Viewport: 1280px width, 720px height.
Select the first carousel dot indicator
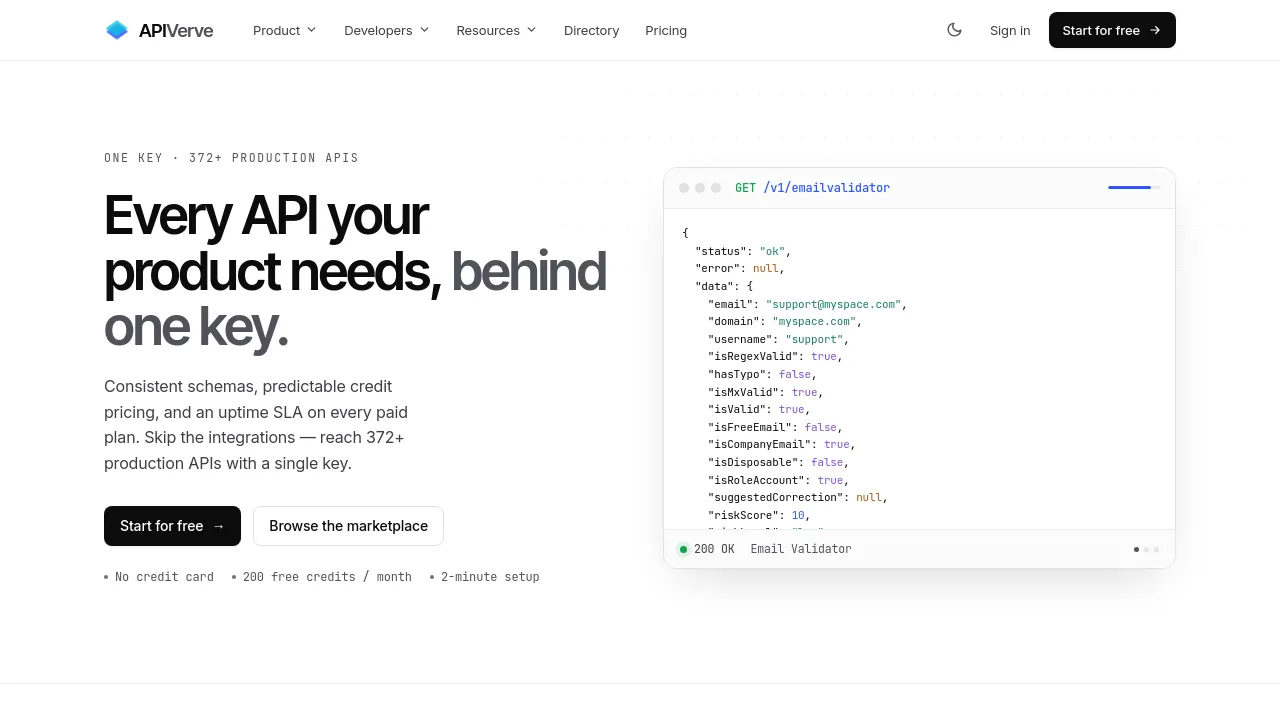tap(1136, 549)
